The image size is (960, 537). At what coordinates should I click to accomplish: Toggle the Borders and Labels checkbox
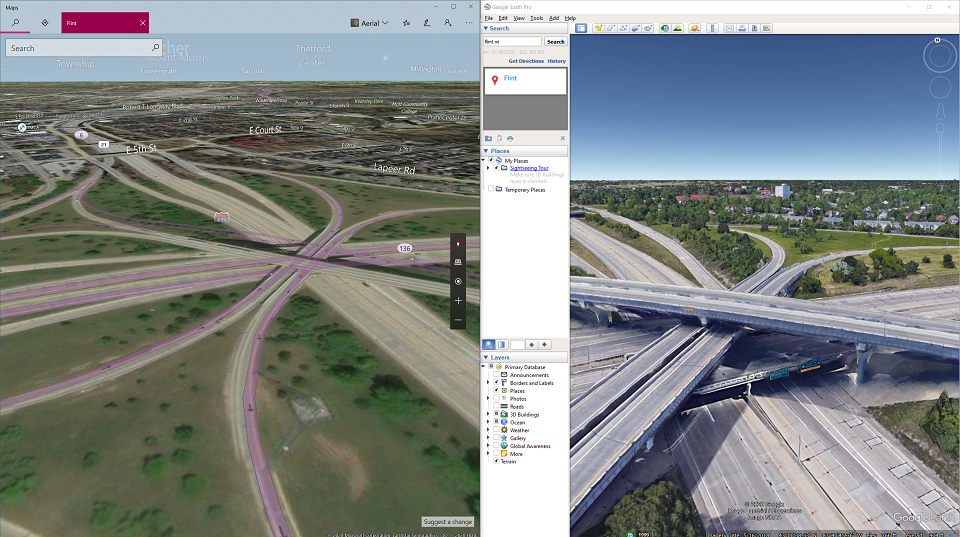(x=497, y=383)
